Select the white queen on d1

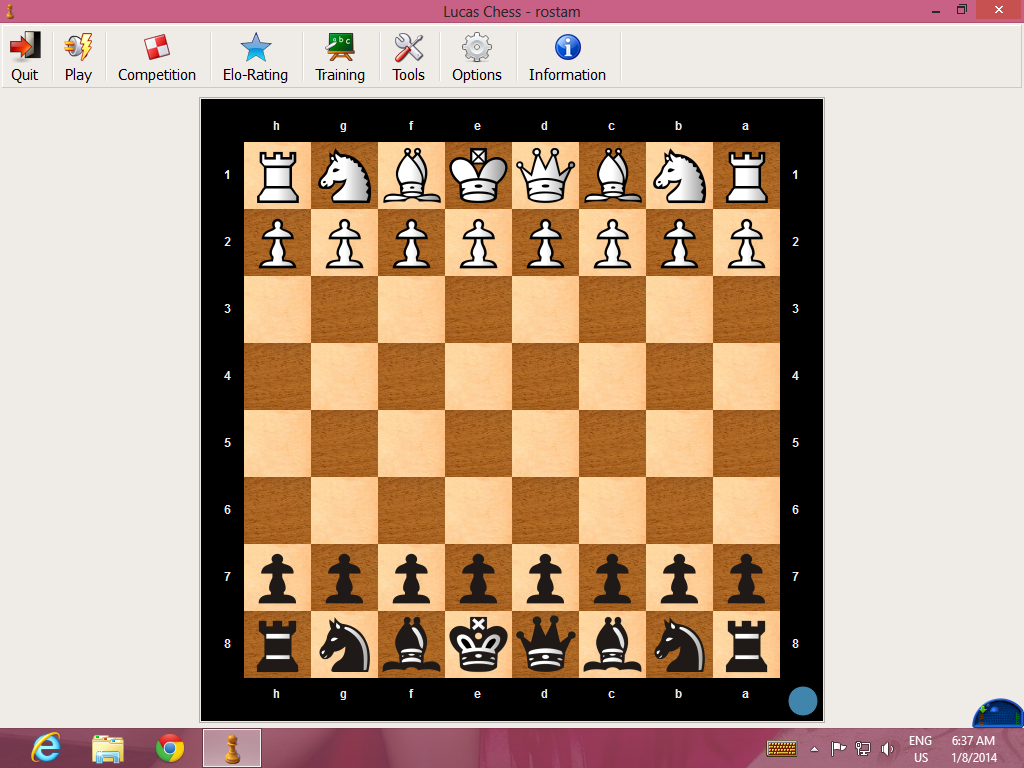[x=545, y=175]
